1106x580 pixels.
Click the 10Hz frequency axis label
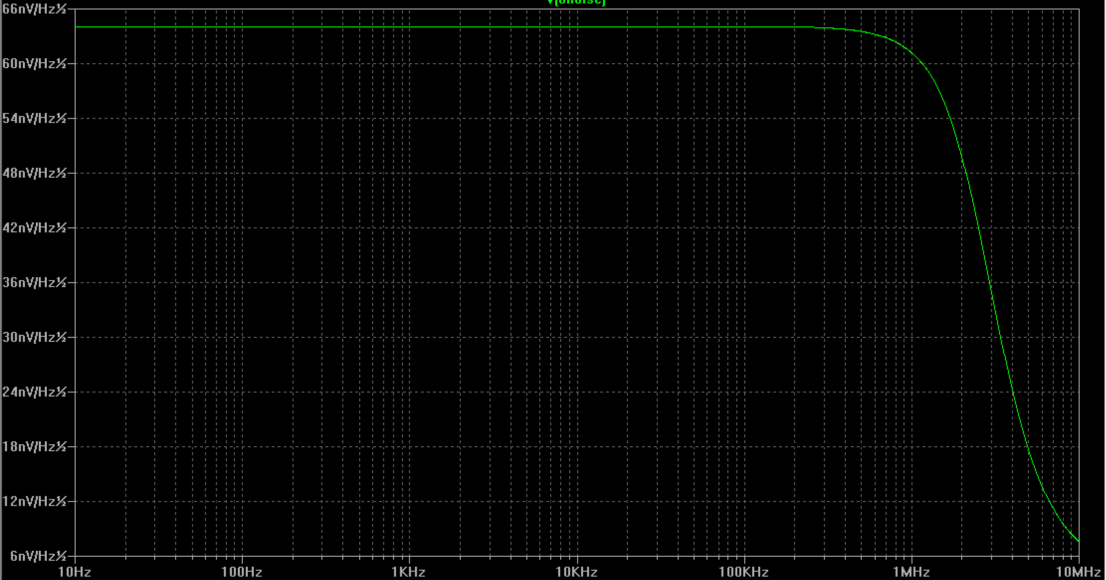pos(74,572)
